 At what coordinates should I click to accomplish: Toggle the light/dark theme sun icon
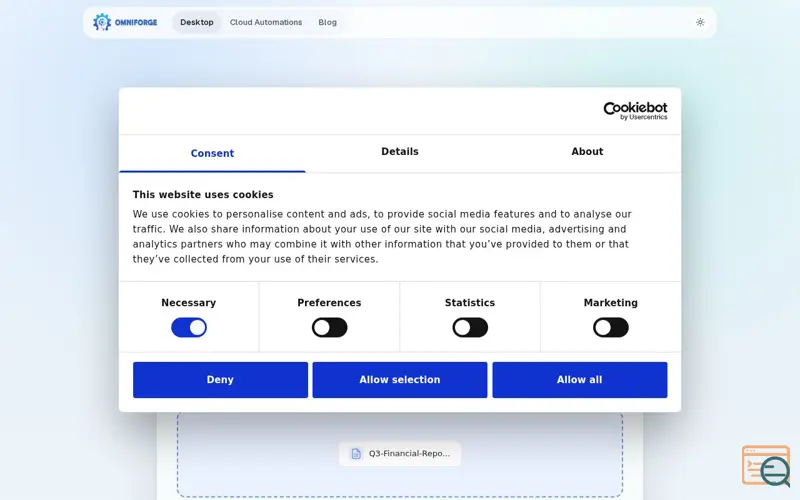click(x=700, y=22)
